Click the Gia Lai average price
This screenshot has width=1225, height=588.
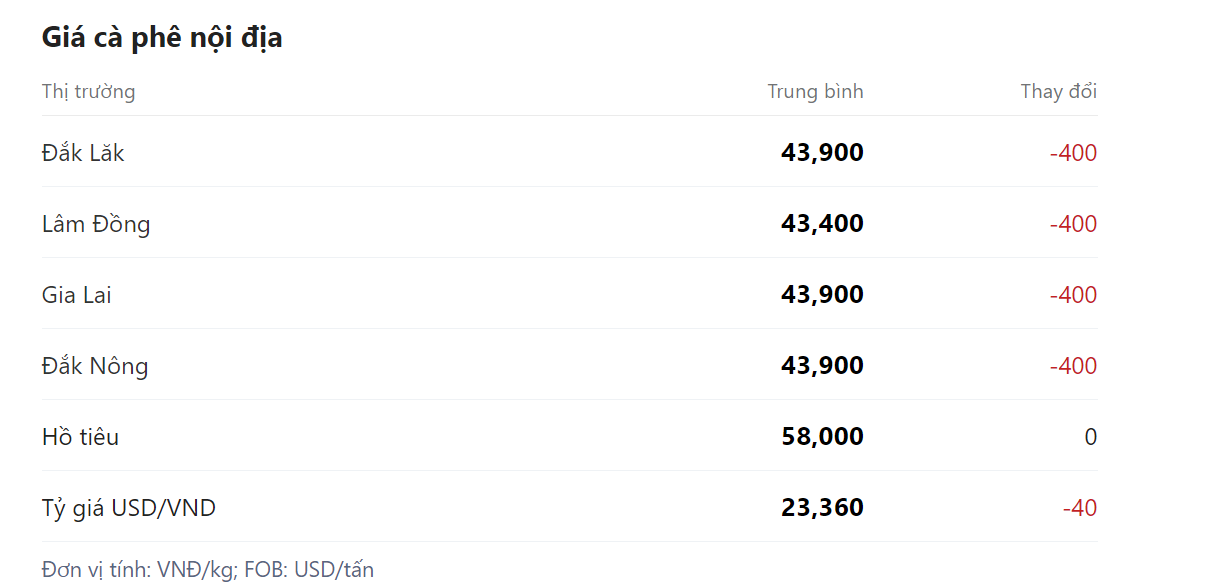click(x=822, y=295)
